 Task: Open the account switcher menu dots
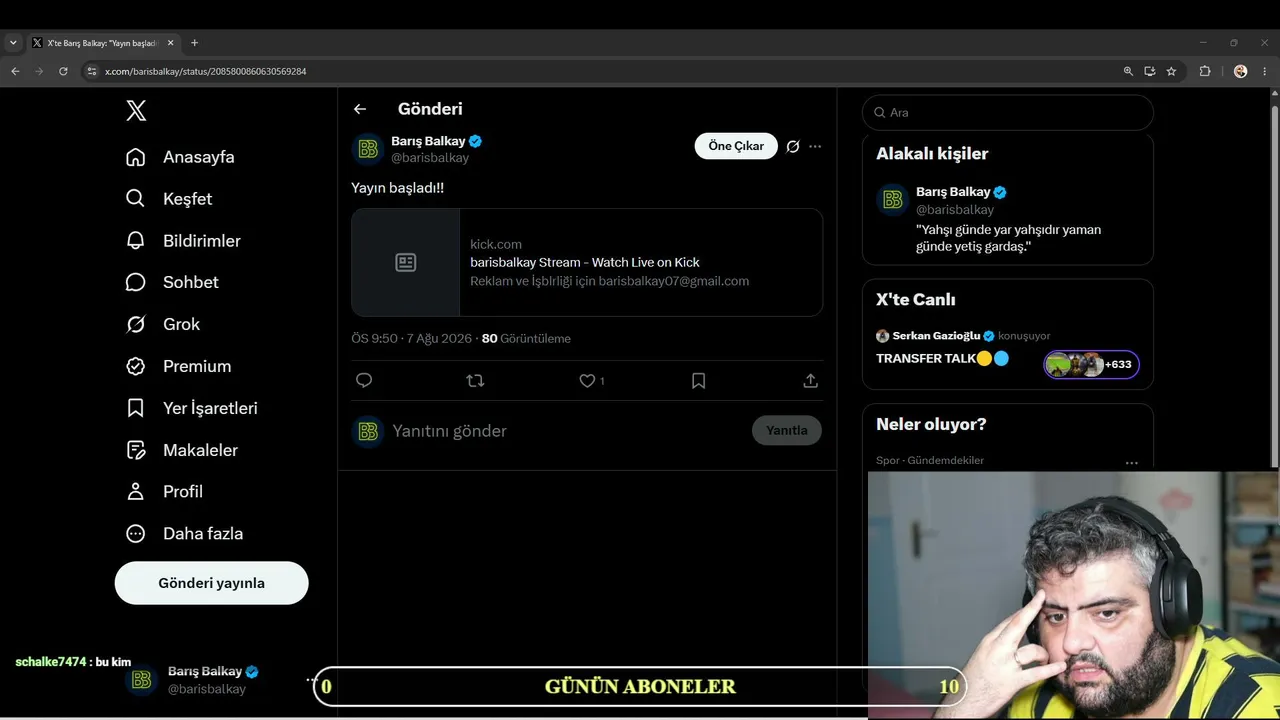click(x=312, y=680)
